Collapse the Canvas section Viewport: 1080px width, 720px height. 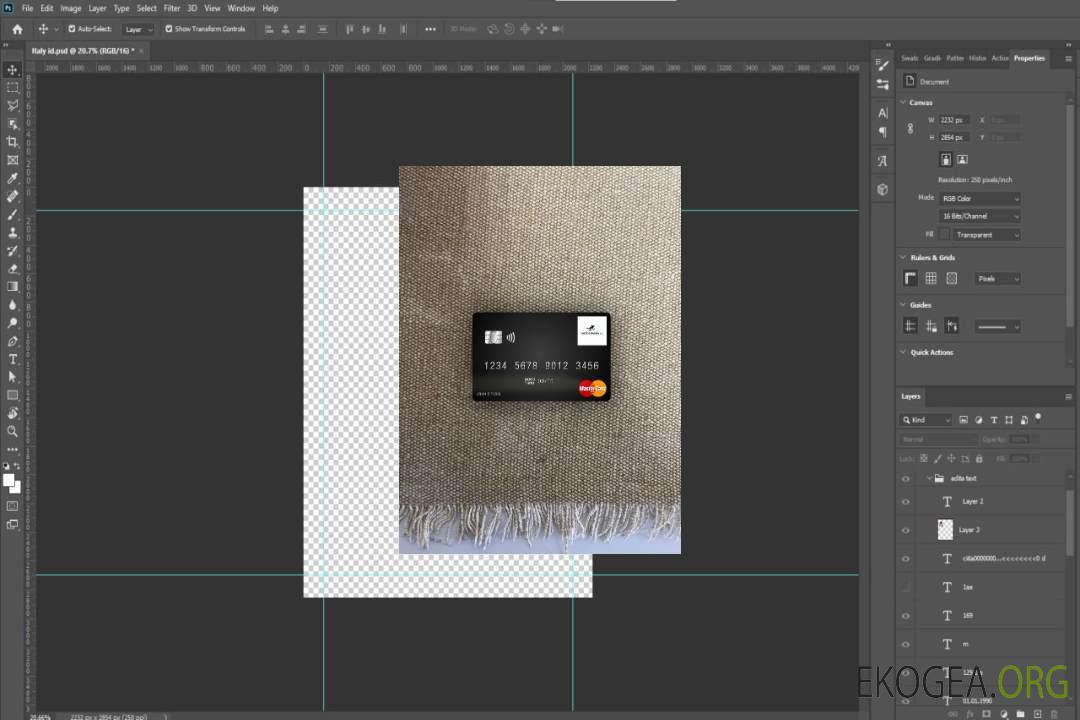903,102
